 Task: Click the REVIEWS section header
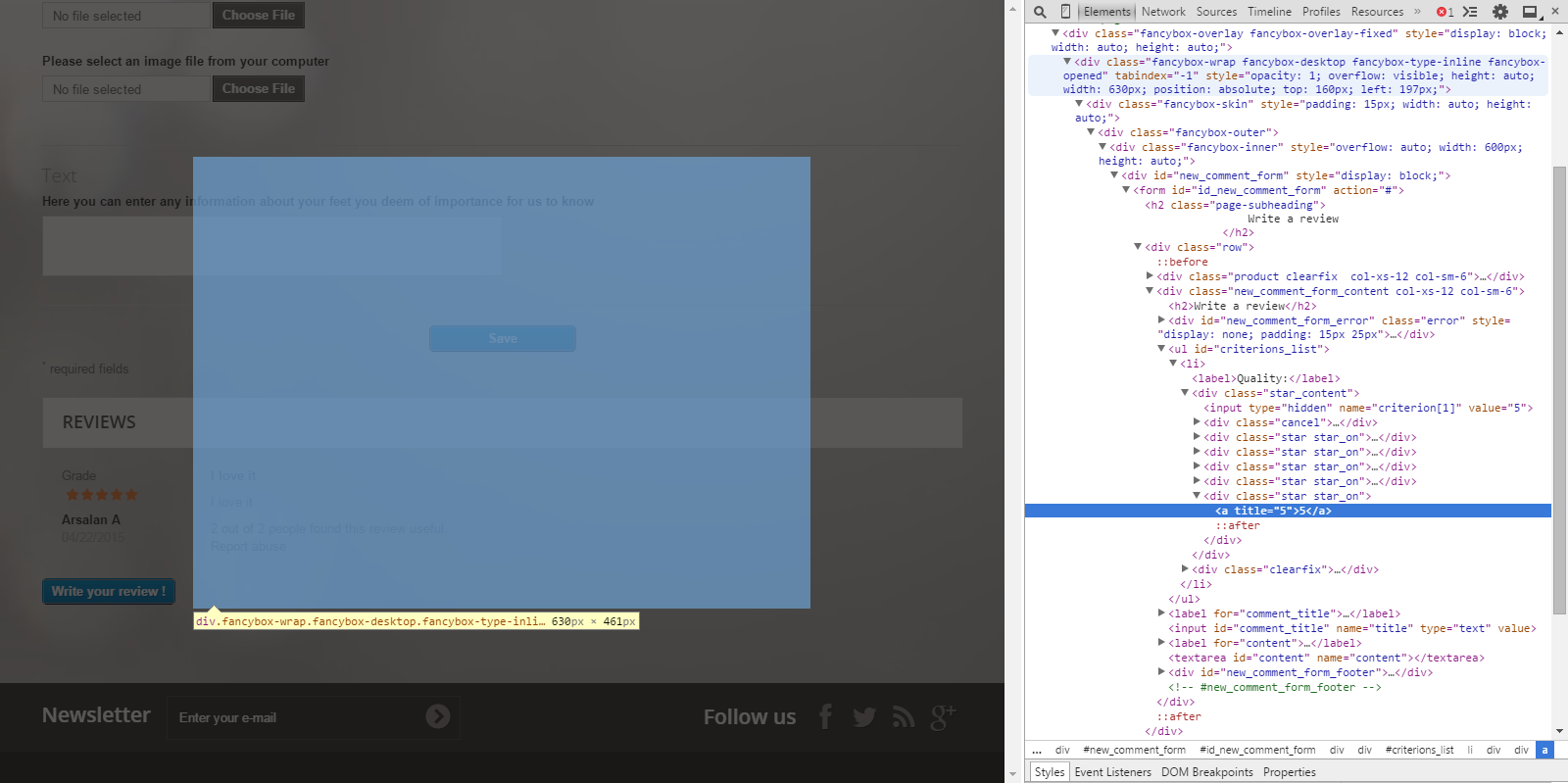502,422
